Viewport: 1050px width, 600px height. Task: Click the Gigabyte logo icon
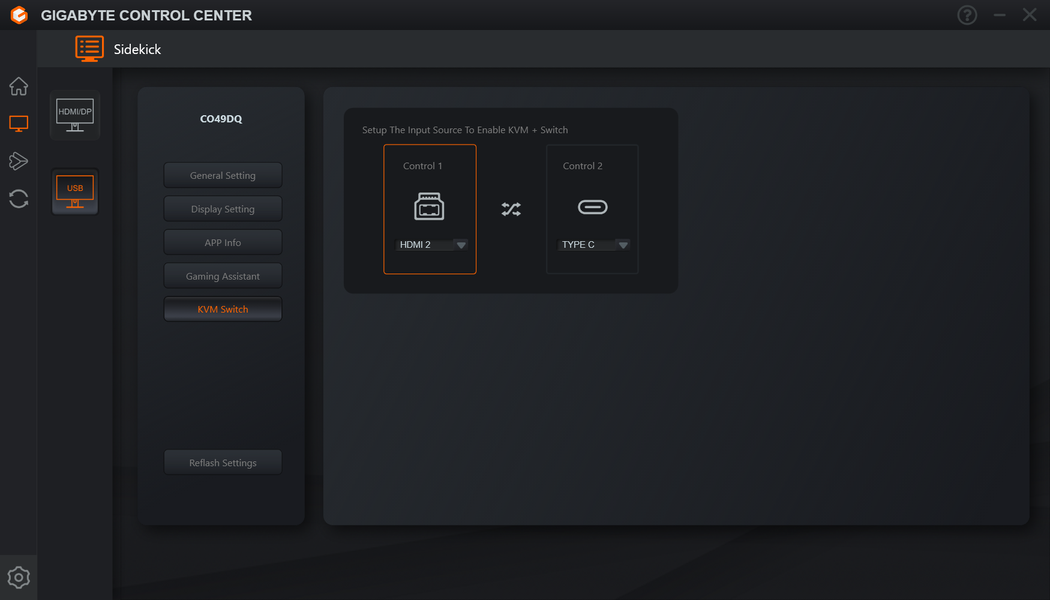pyautogui.click(x=19, y=15)
